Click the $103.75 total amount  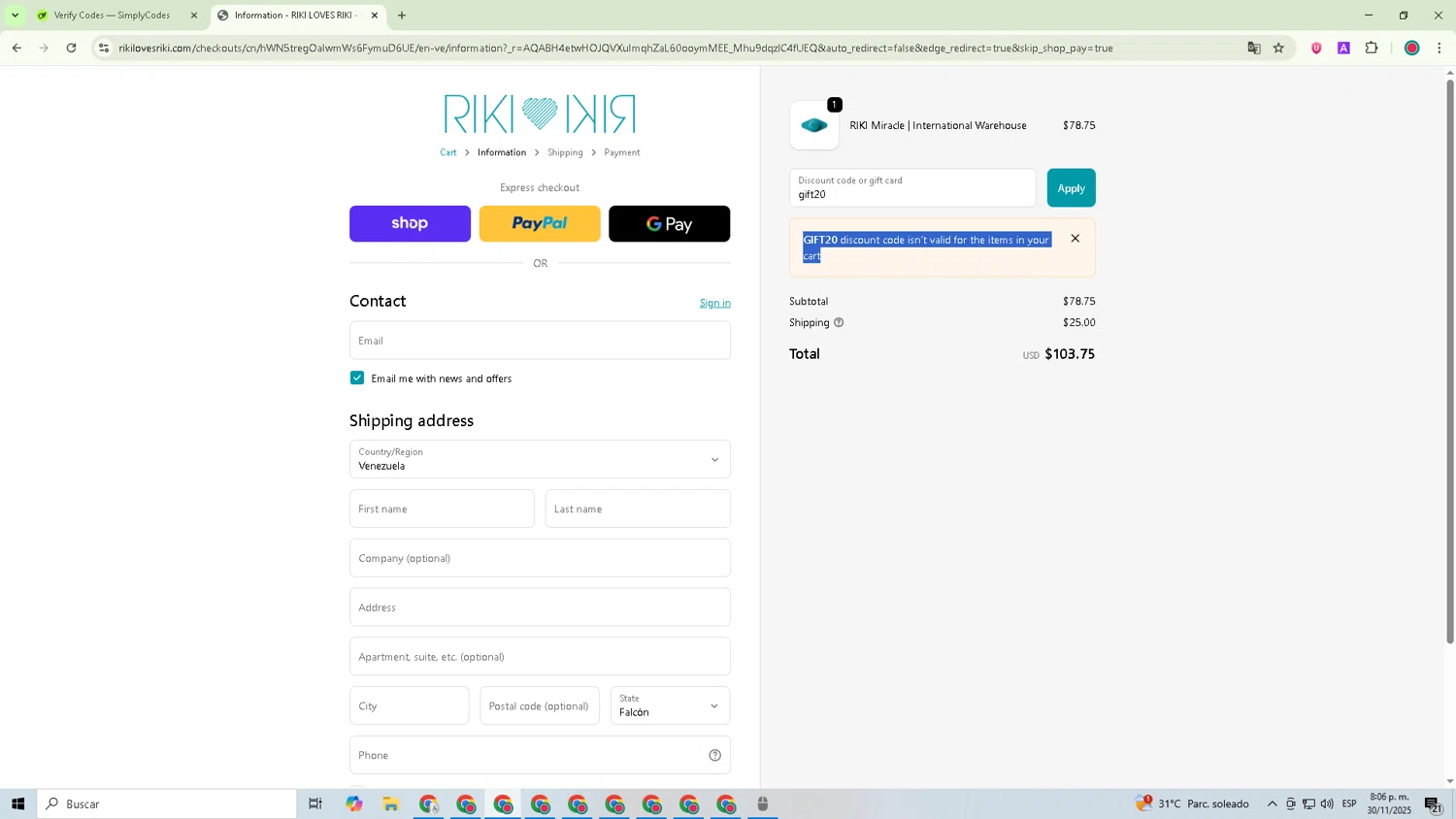click(x=1070, y=354)
